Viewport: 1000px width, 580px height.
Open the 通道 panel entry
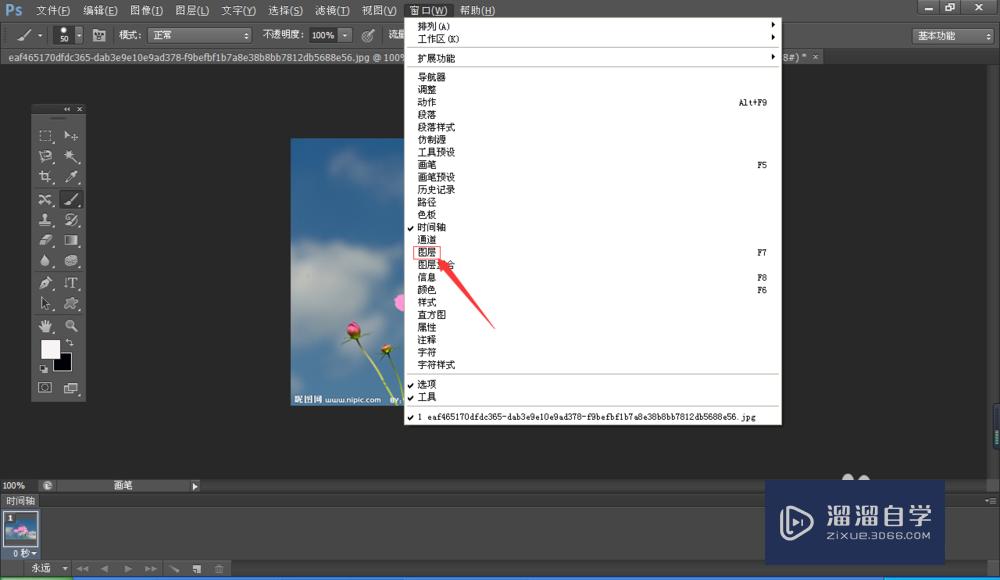(427, 240)
